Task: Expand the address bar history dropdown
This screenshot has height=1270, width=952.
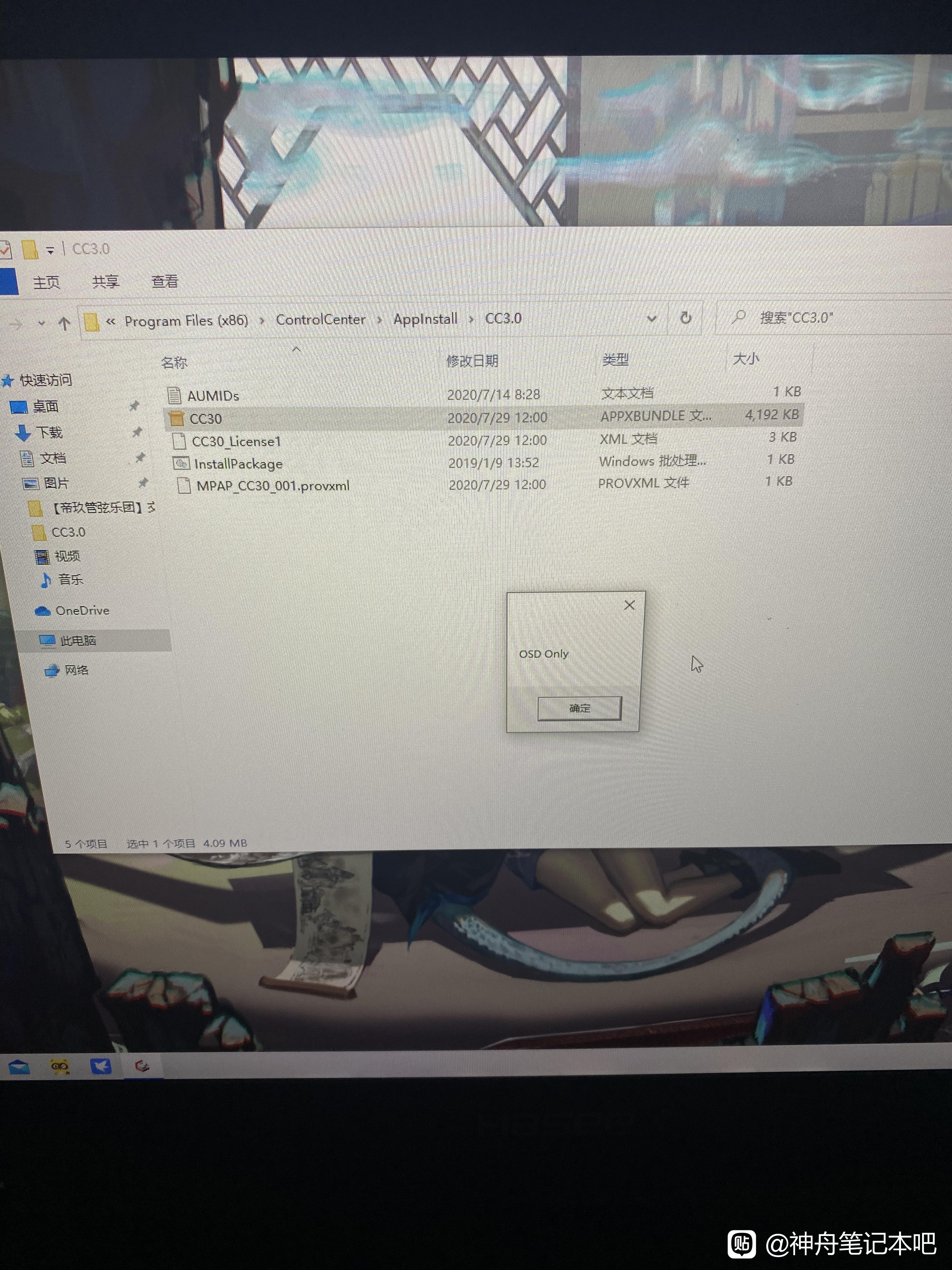Action: 651,319
